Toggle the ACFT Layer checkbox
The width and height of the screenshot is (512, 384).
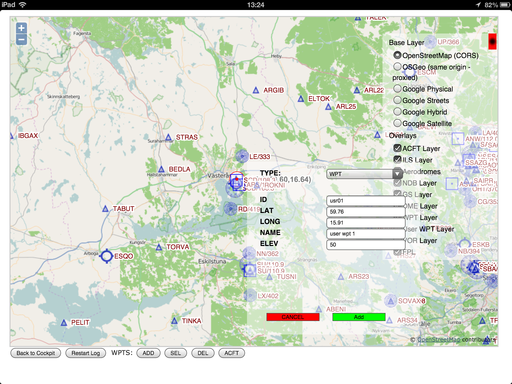point(397,148)
